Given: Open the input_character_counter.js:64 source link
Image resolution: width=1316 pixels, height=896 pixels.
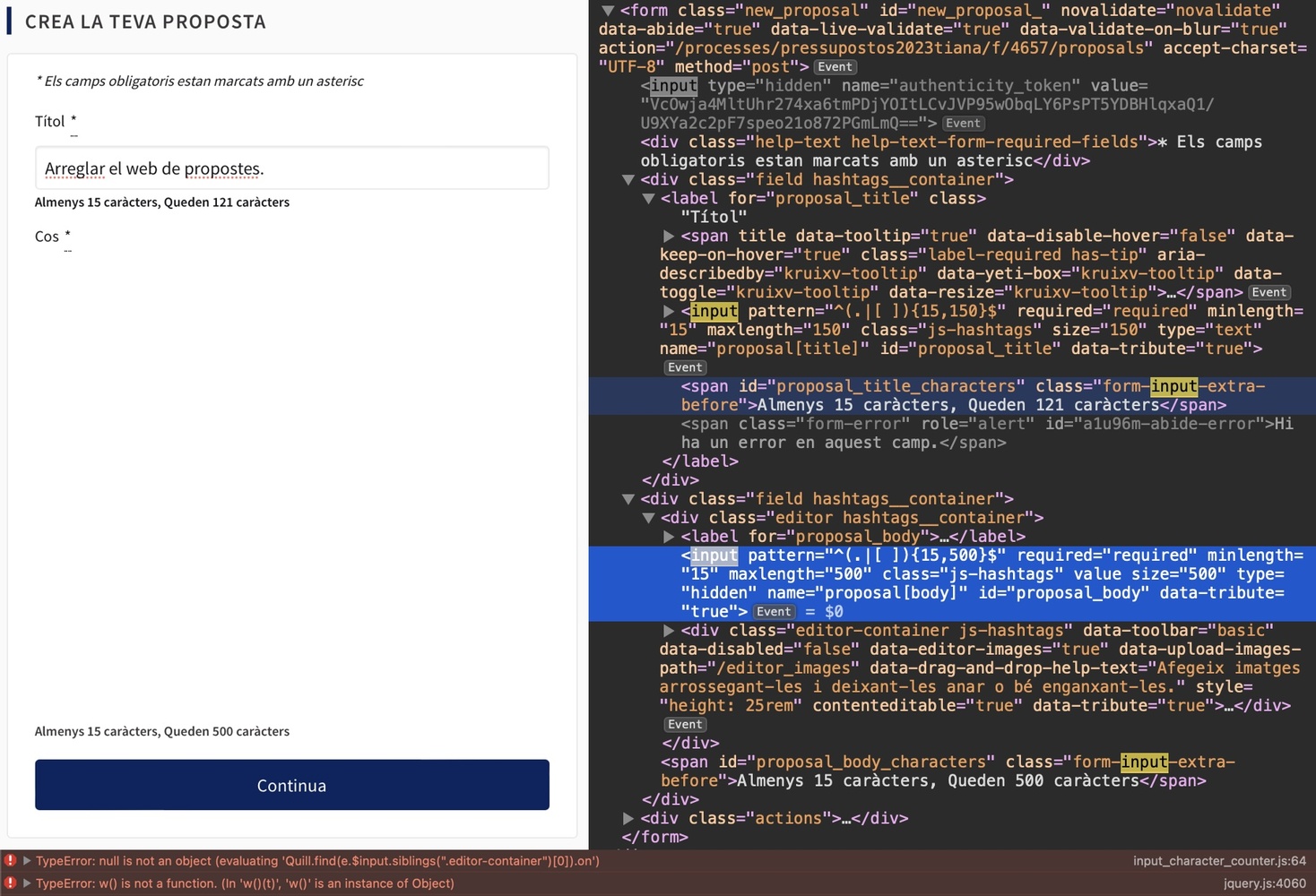Looking at the screenshot, I should click(1218, 861).
